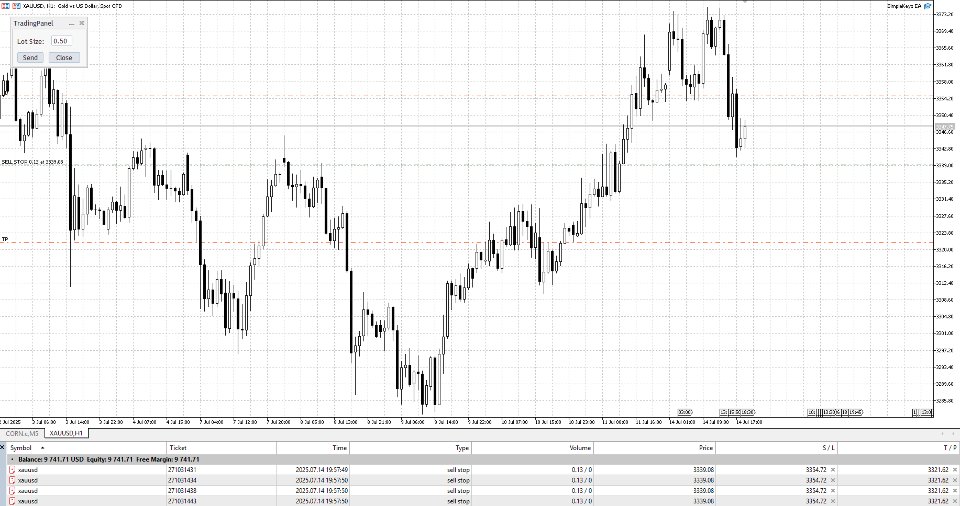Sort orders by the Price column header
960x506 pixels.
[x=654, y=448]
